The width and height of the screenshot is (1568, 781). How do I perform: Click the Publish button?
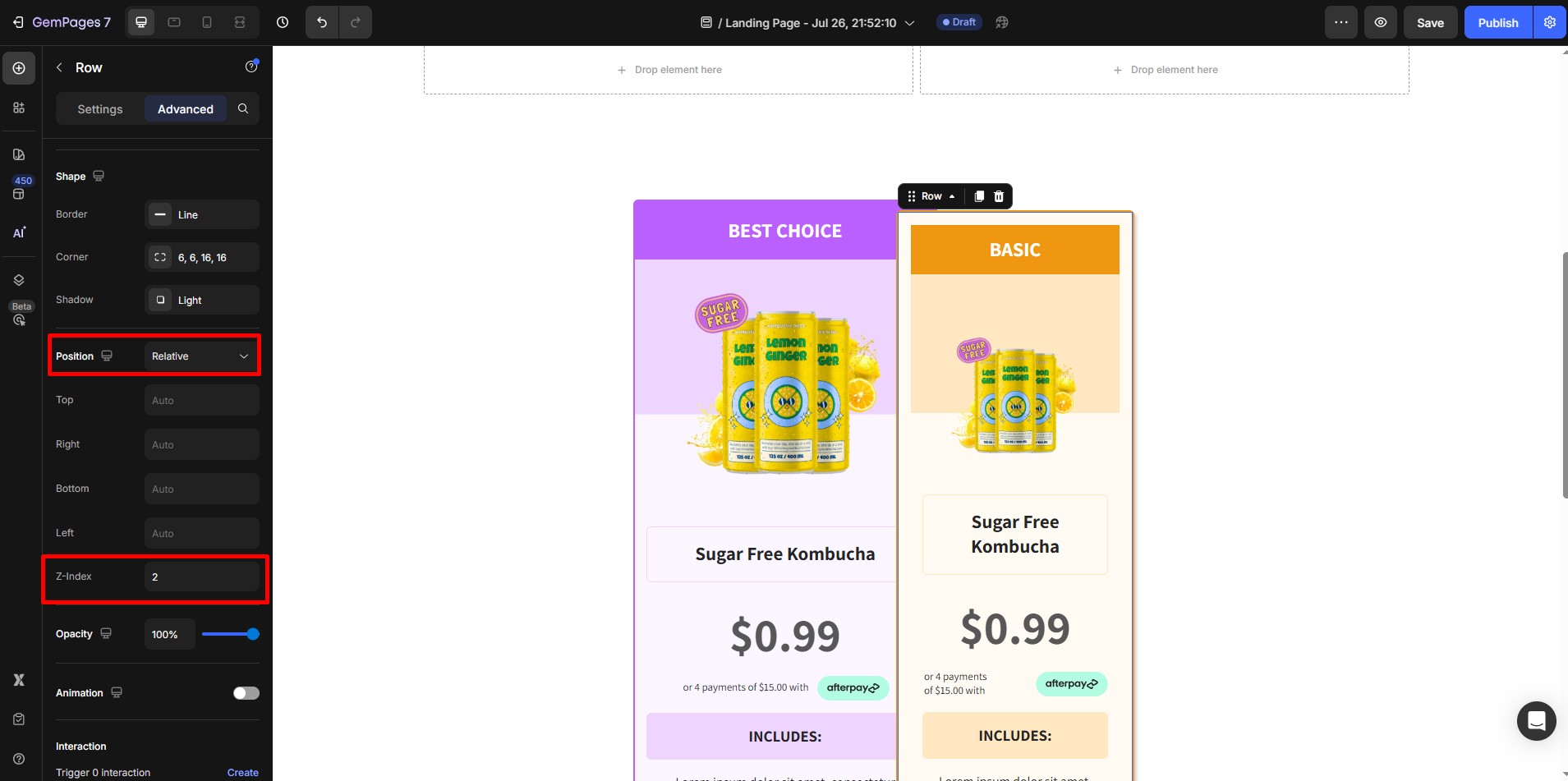pyautogui.click(x=1497, y=22)
